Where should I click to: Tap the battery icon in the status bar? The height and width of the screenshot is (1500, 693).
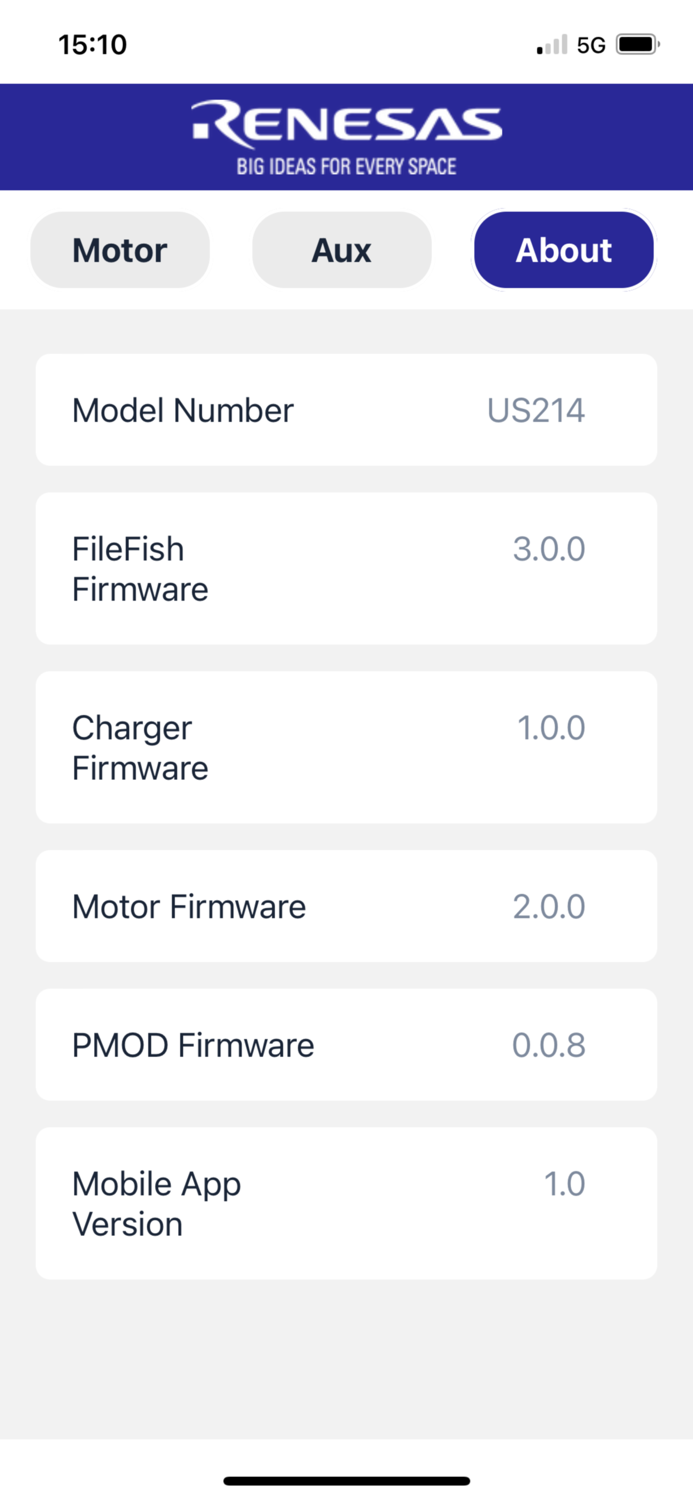pos(635,44)
